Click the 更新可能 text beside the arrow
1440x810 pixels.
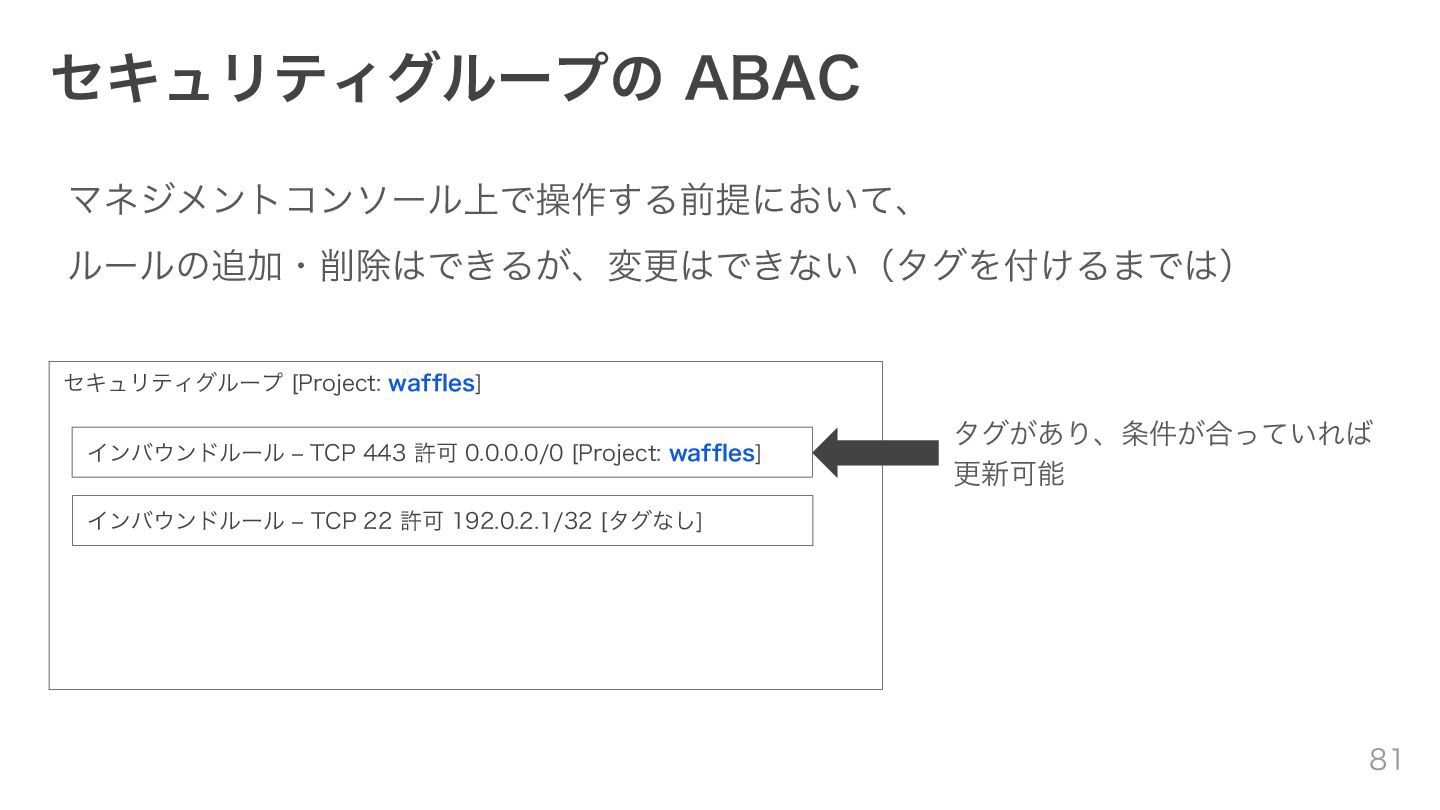point(1009,474)
